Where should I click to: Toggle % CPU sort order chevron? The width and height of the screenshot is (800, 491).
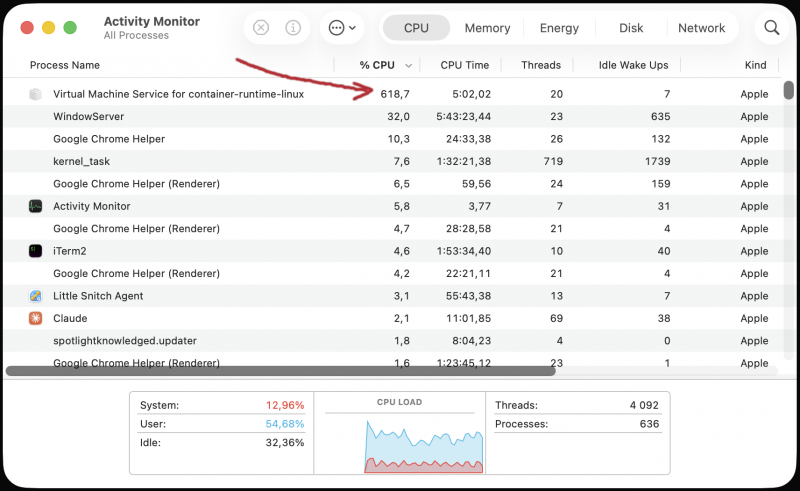point(408,66)
